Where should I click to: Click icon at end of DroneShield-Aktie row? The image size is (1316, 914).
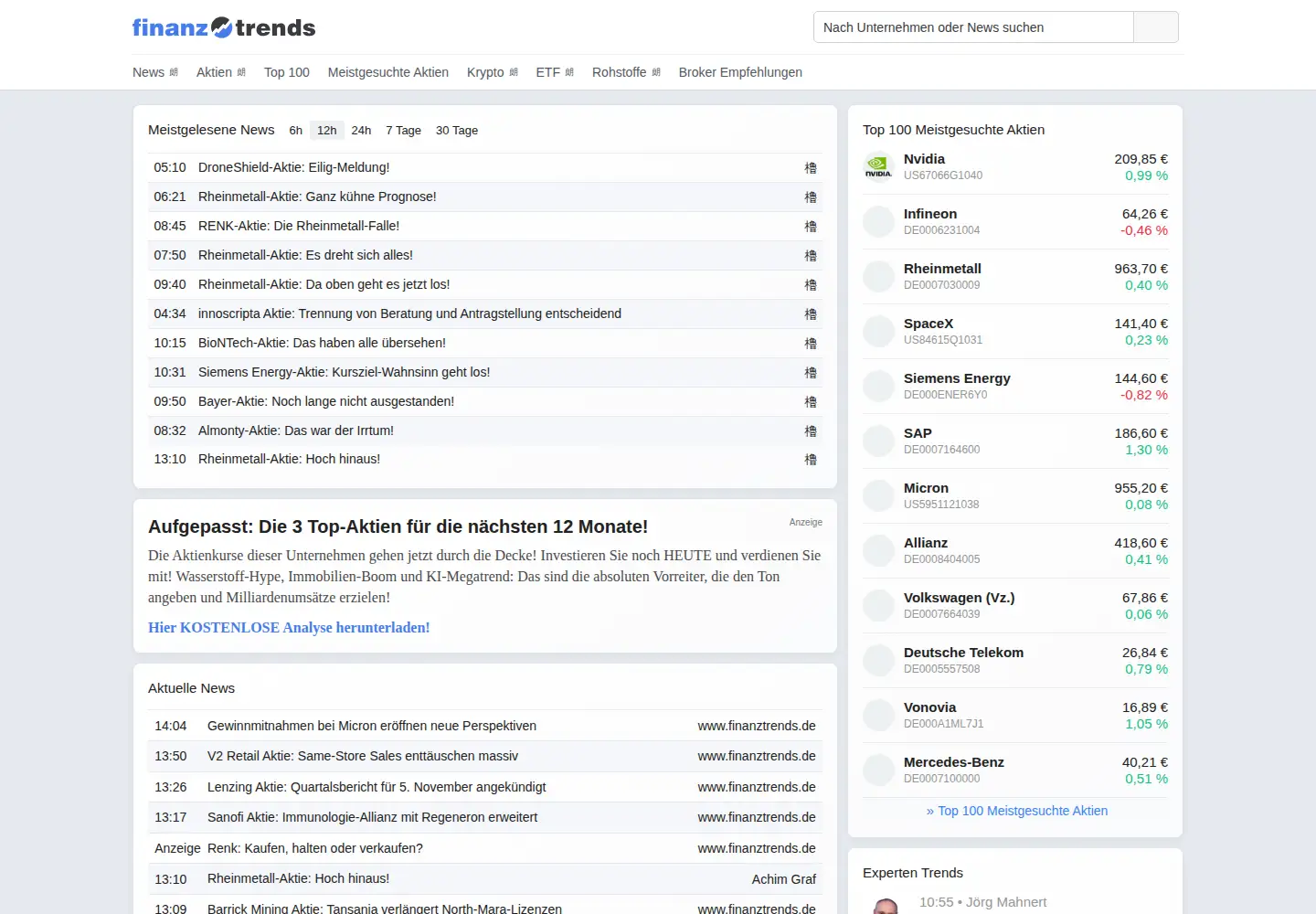(x=810, y=167)
